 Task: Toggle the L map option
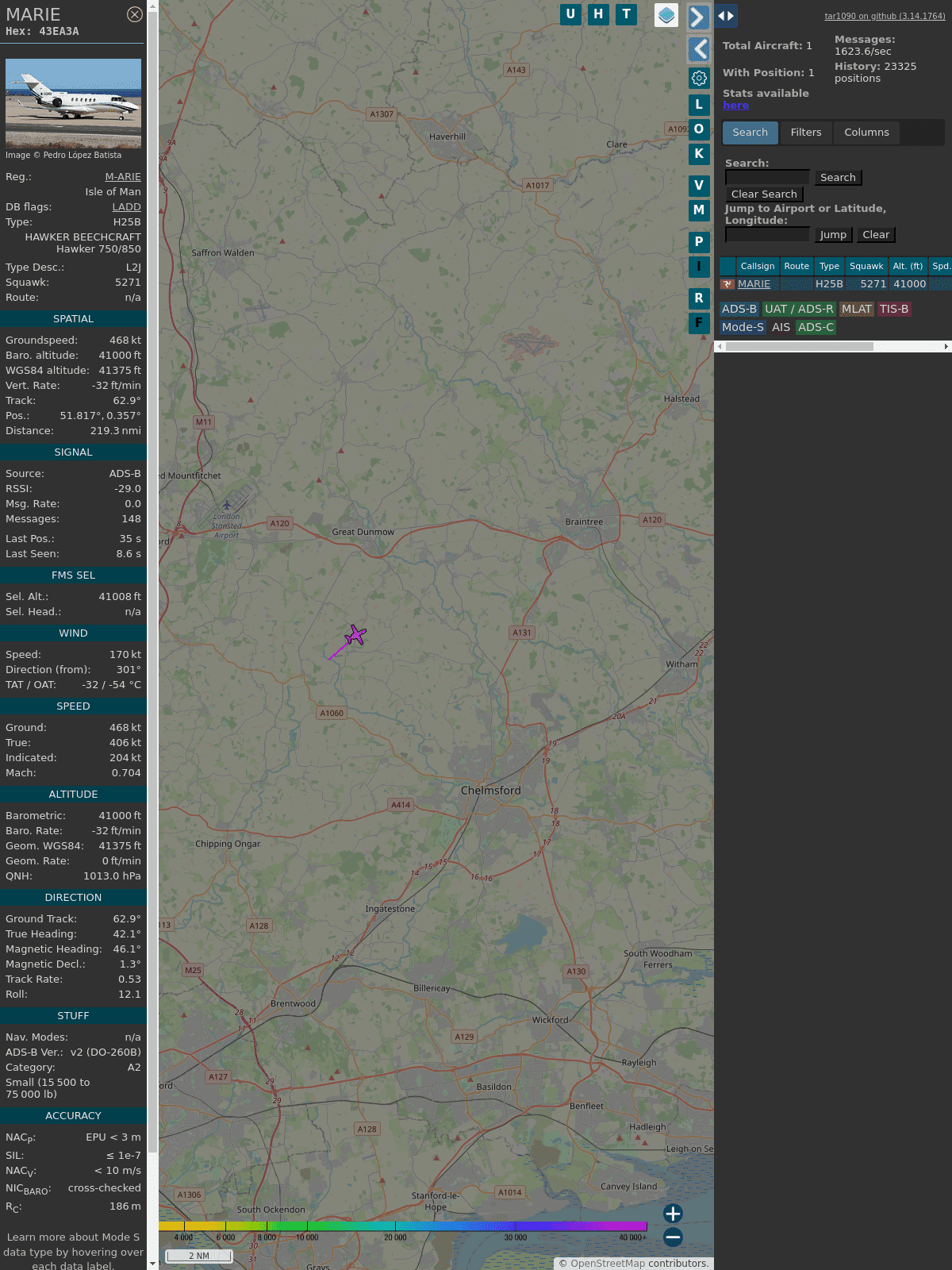point(699,104)
